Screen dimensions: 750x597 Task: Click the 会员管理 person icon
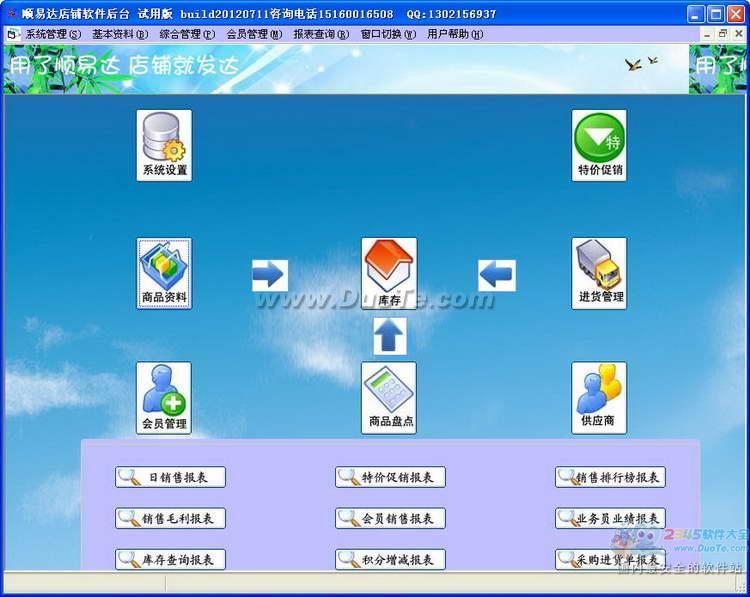pos(164,397)
